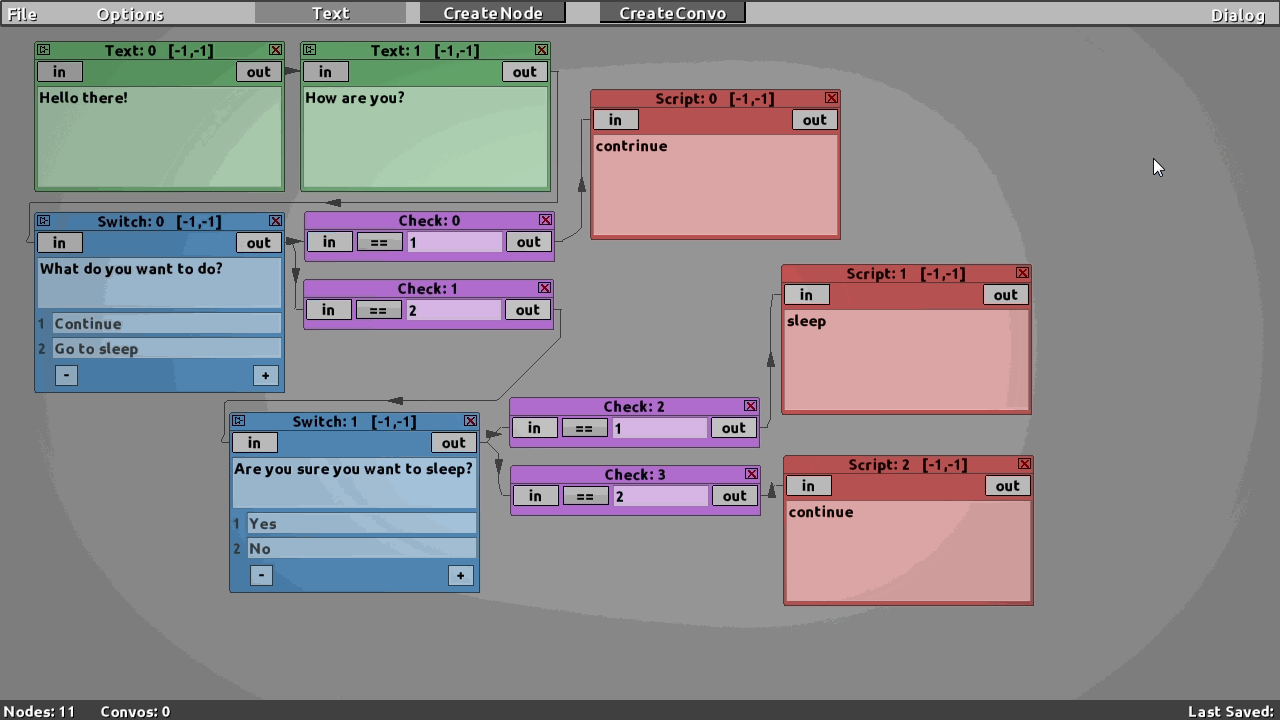
Task: Open the File menu
Action: coord(20,13)
